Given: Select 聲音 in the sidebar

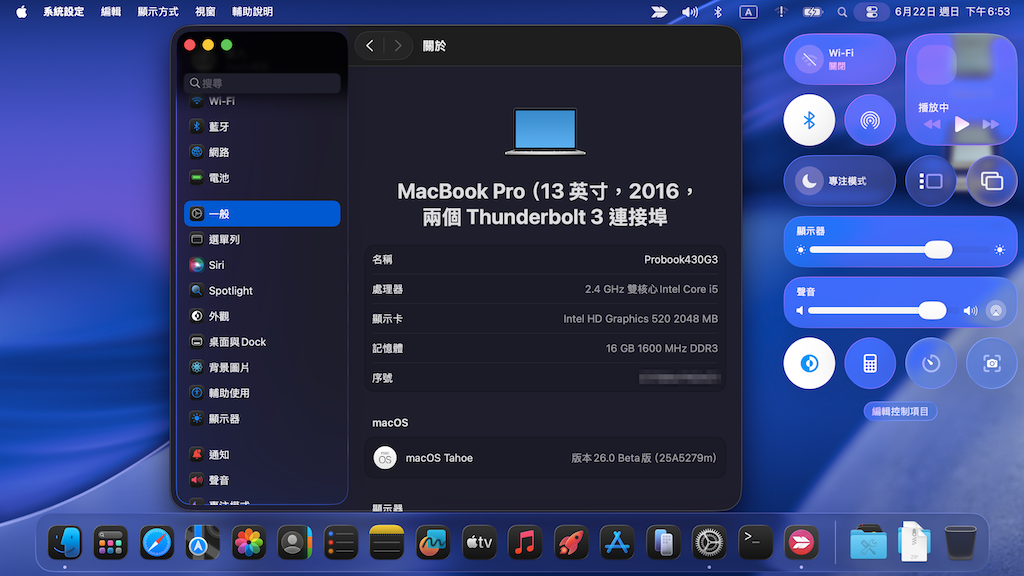Looking at the screenshot, I should click(262, 480).
